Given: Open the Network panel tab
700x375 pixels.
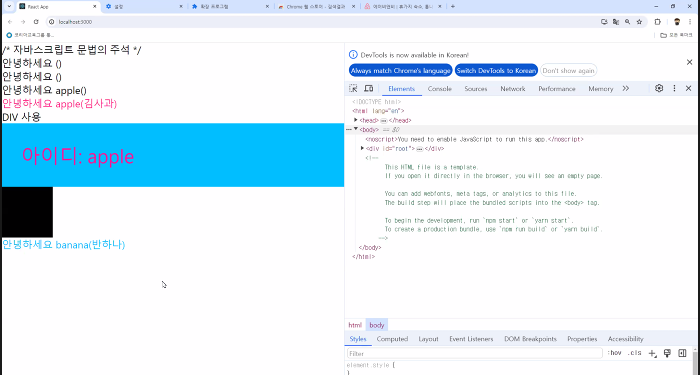Looking at the screenshot, I should pyautogui.click(x=512, y=89).
